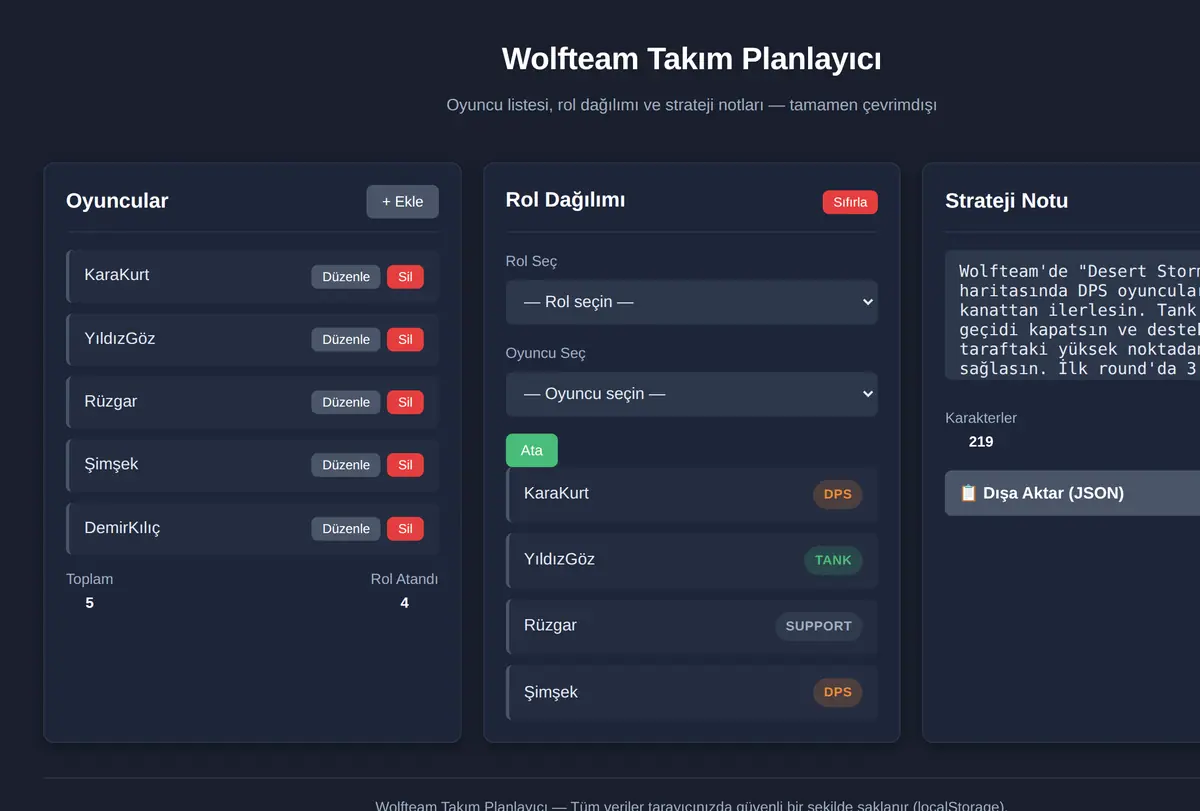This screenshot has height=811, width=1200.
Task: Remove YıldızGöz via Sil
Action: (405, 339)
